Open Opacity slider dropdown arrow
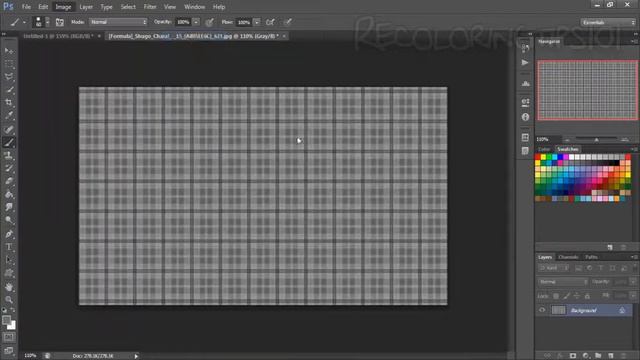The image size is (640, 360). click(x=196, y=22)
